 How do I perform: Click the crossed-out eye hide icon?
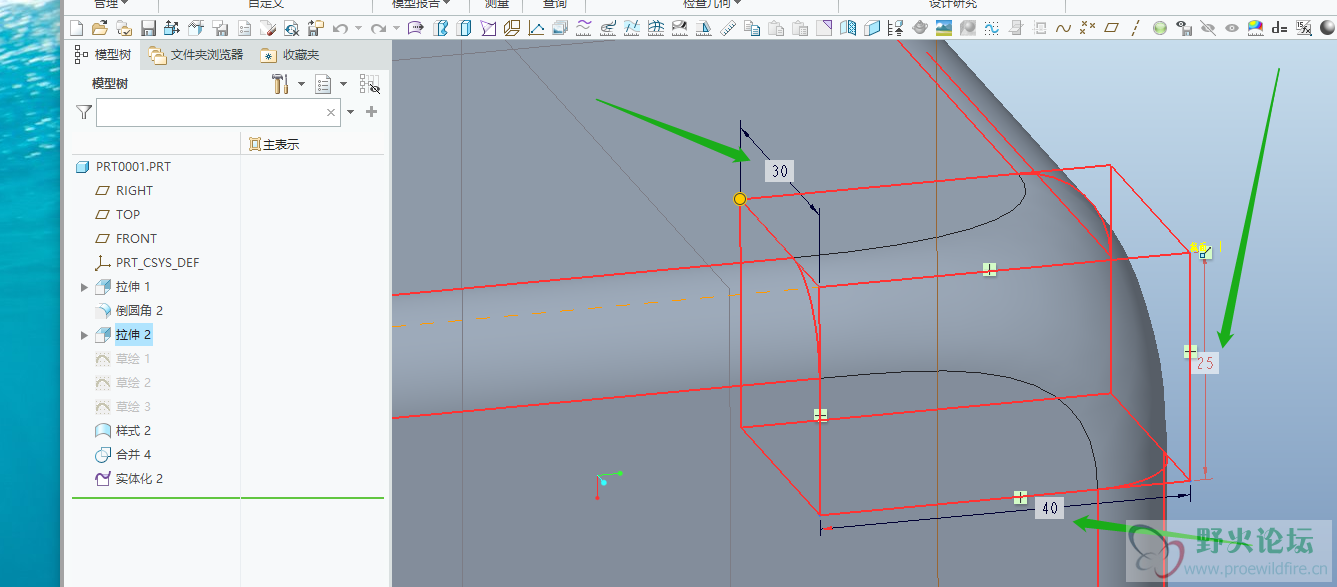coord(1208,28)
